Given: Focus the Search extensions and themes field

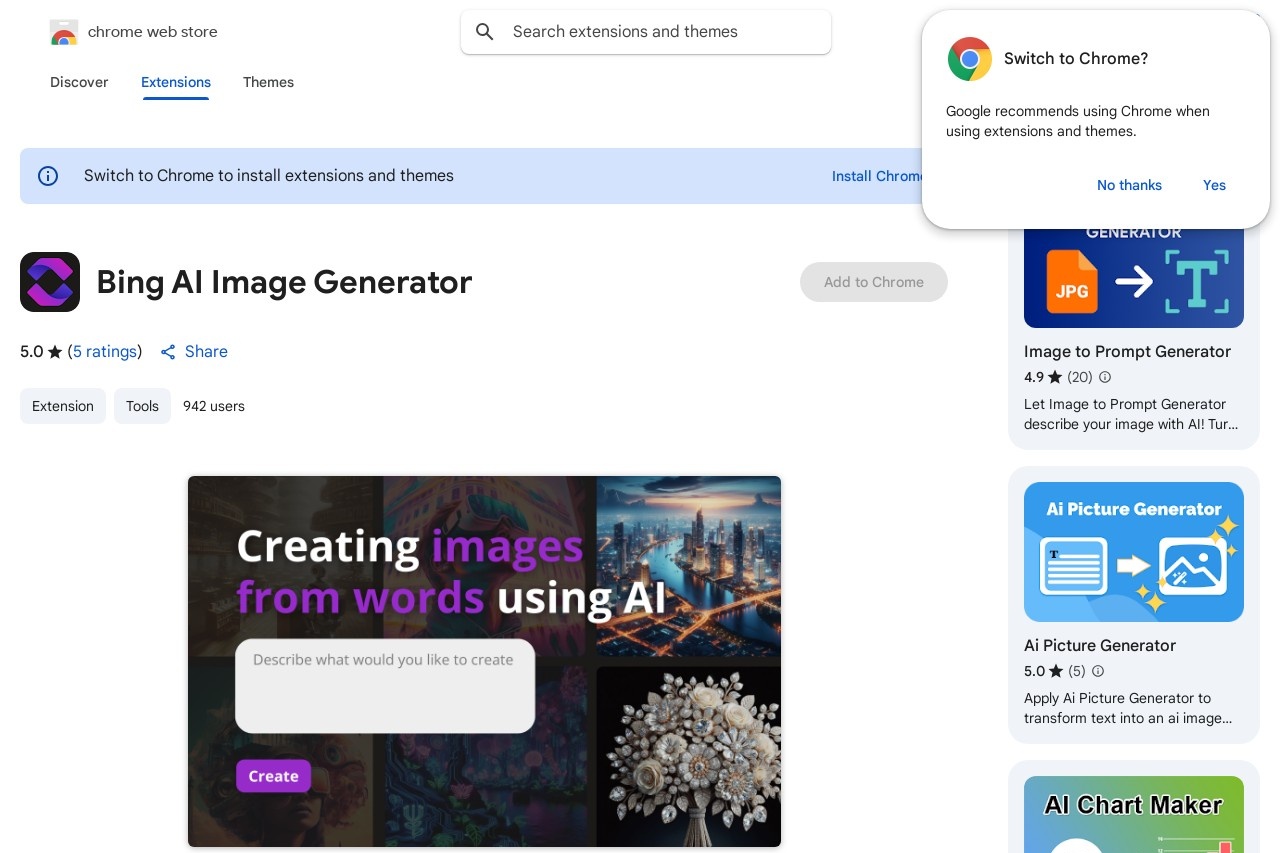Looking at the screenshot, I should click(646, 32).
